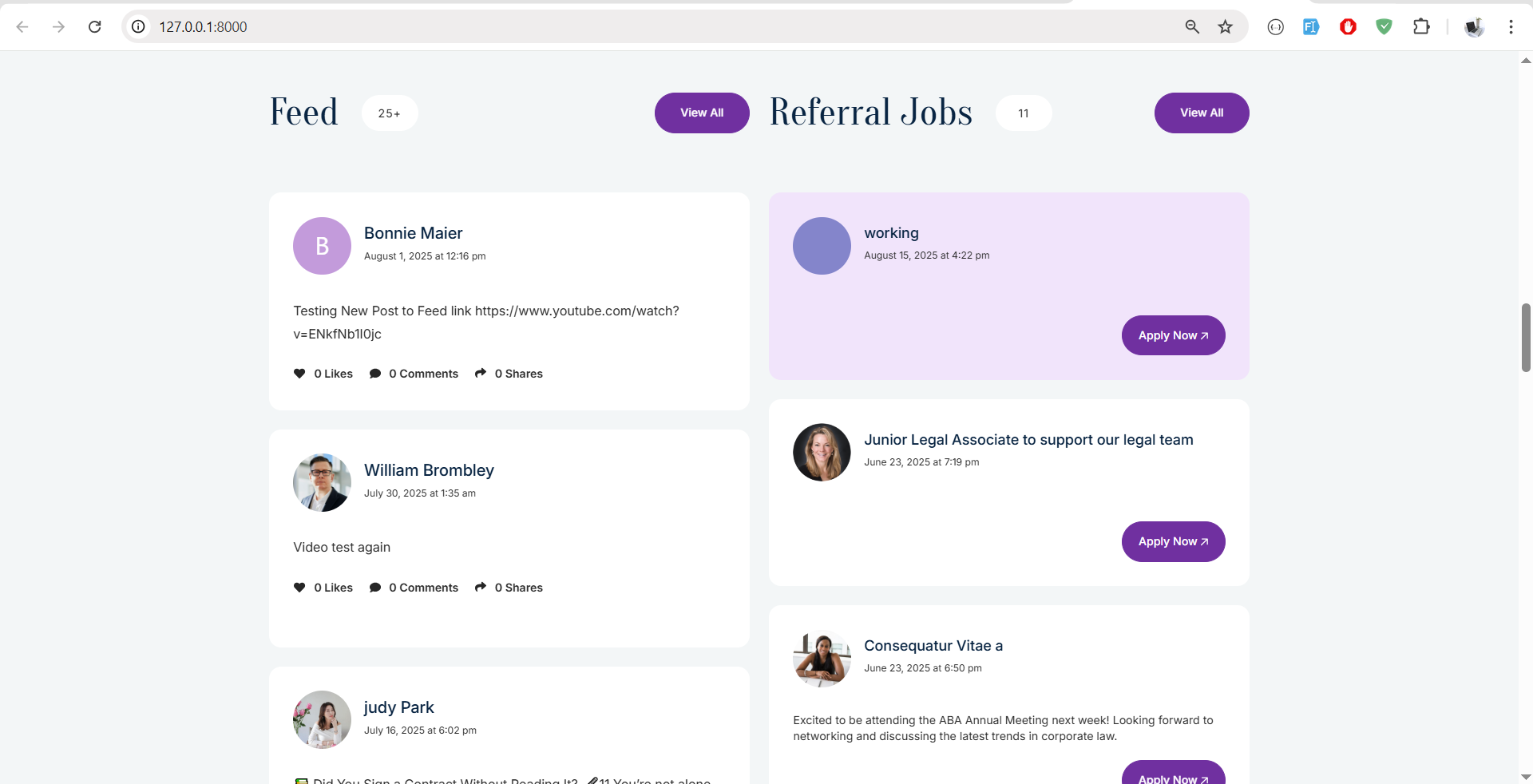Screen dimensions: 1533x784
Task: Apply Now for Junior Legal Associate job
Action: (1173, 542)
